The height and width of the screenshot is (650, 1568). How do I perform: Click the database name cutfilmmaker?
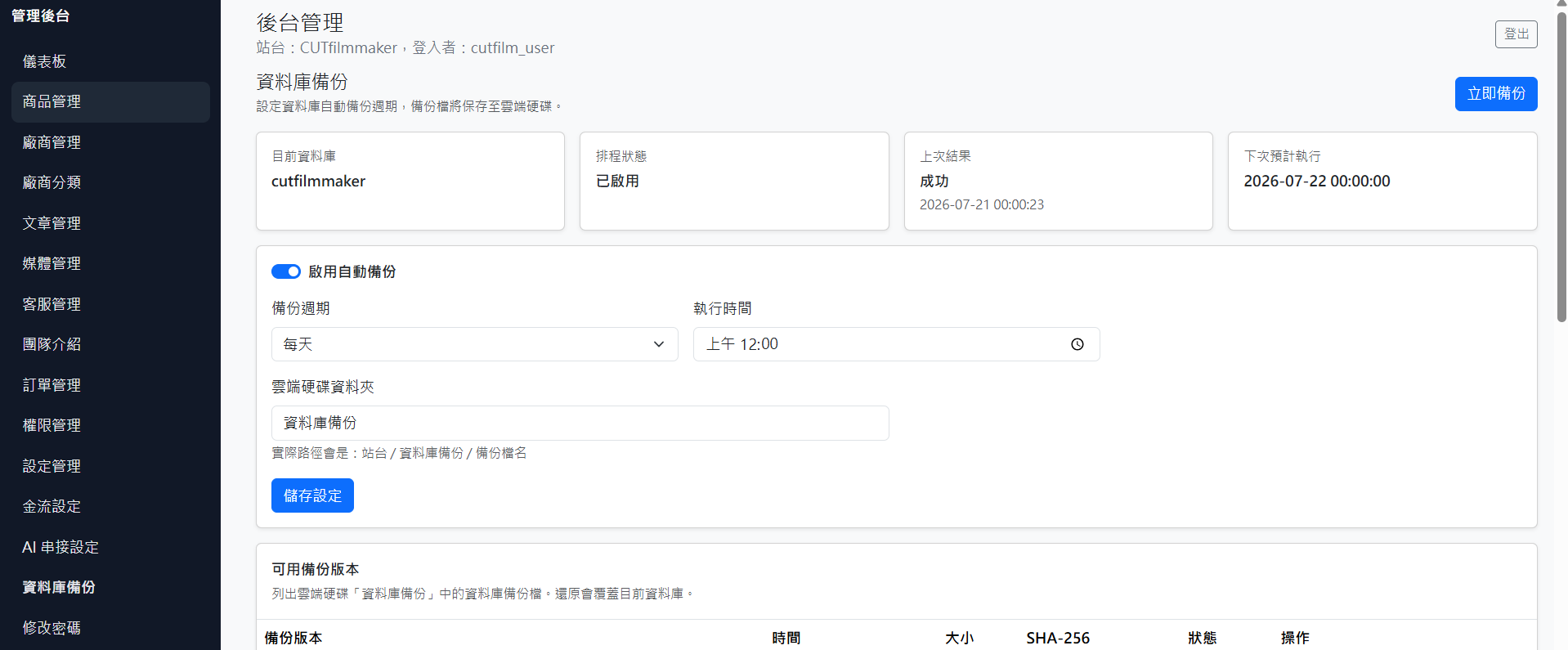coord(319,182)
